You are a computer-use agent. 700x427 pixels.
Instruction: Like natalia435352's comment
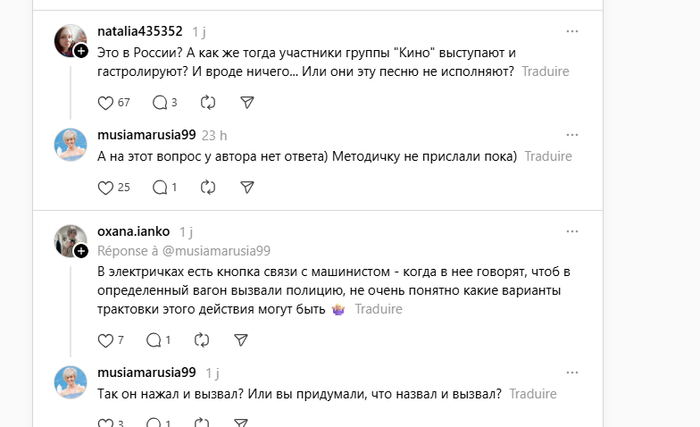106,102
